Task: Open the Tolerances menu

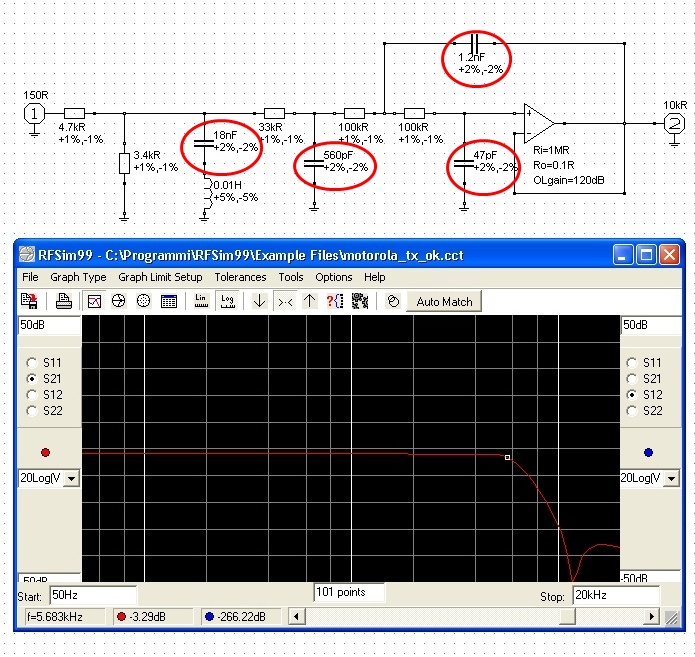Action: 240,277
